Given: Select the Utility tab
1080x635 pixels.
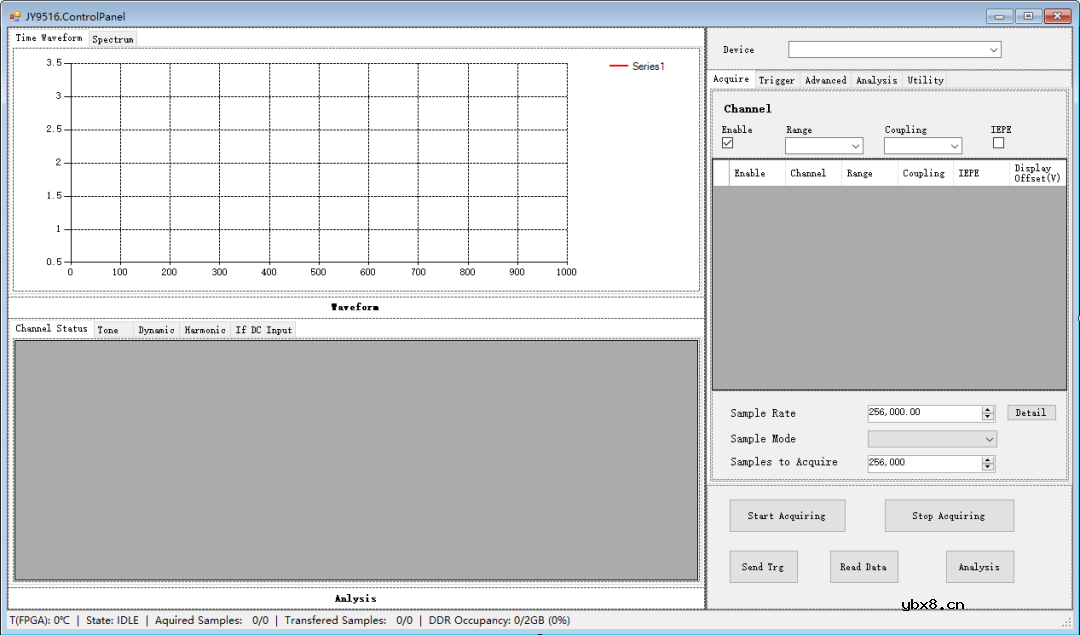Looking at the screenshot, I should [925, 80].
